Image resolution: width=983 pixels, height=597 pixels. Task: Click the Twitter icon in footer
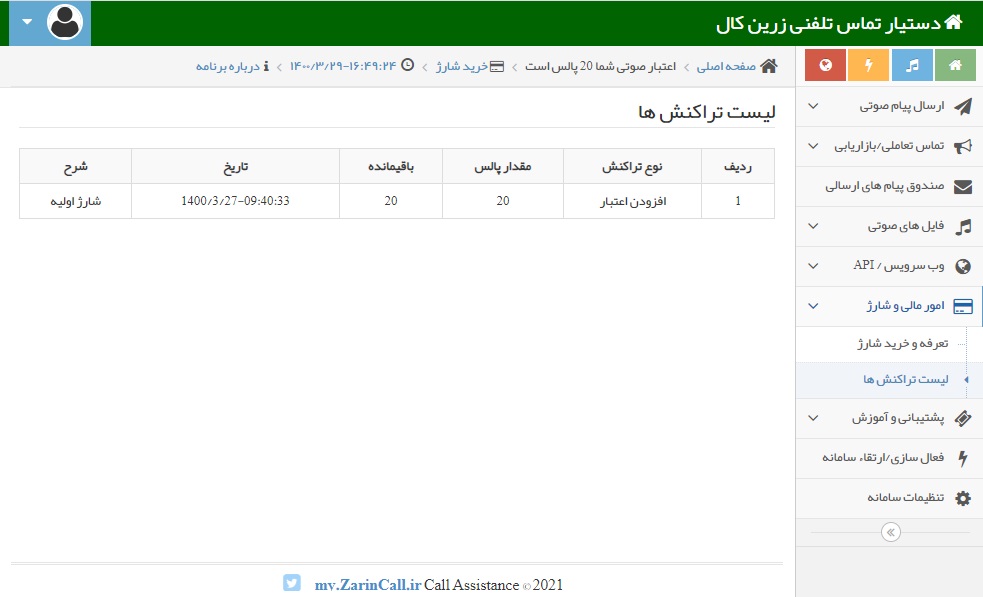[292, 583]
